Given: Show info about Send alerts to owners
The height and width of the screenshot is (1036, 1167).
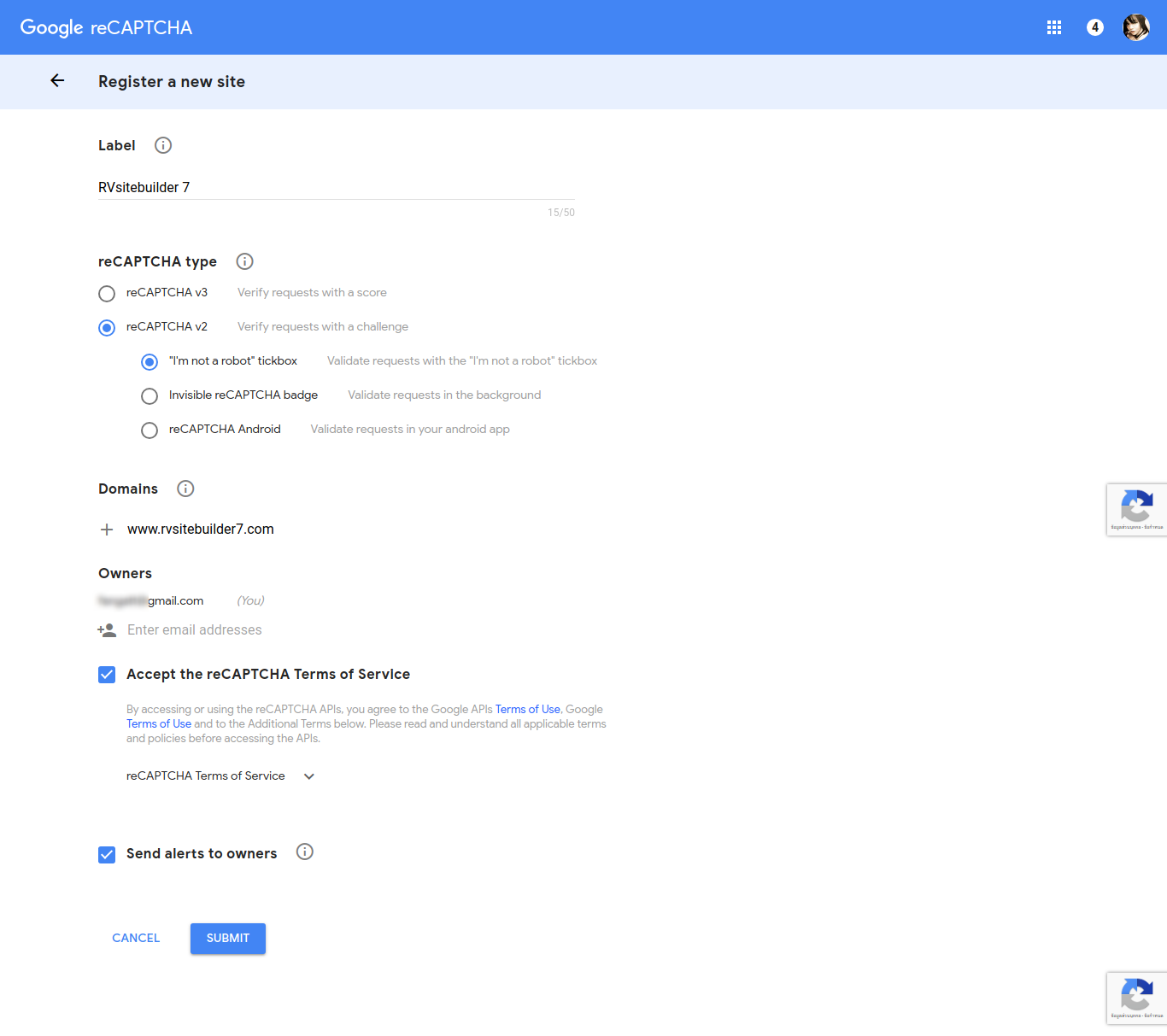Looking at the screenshot, I should click(x=305, y=852).
